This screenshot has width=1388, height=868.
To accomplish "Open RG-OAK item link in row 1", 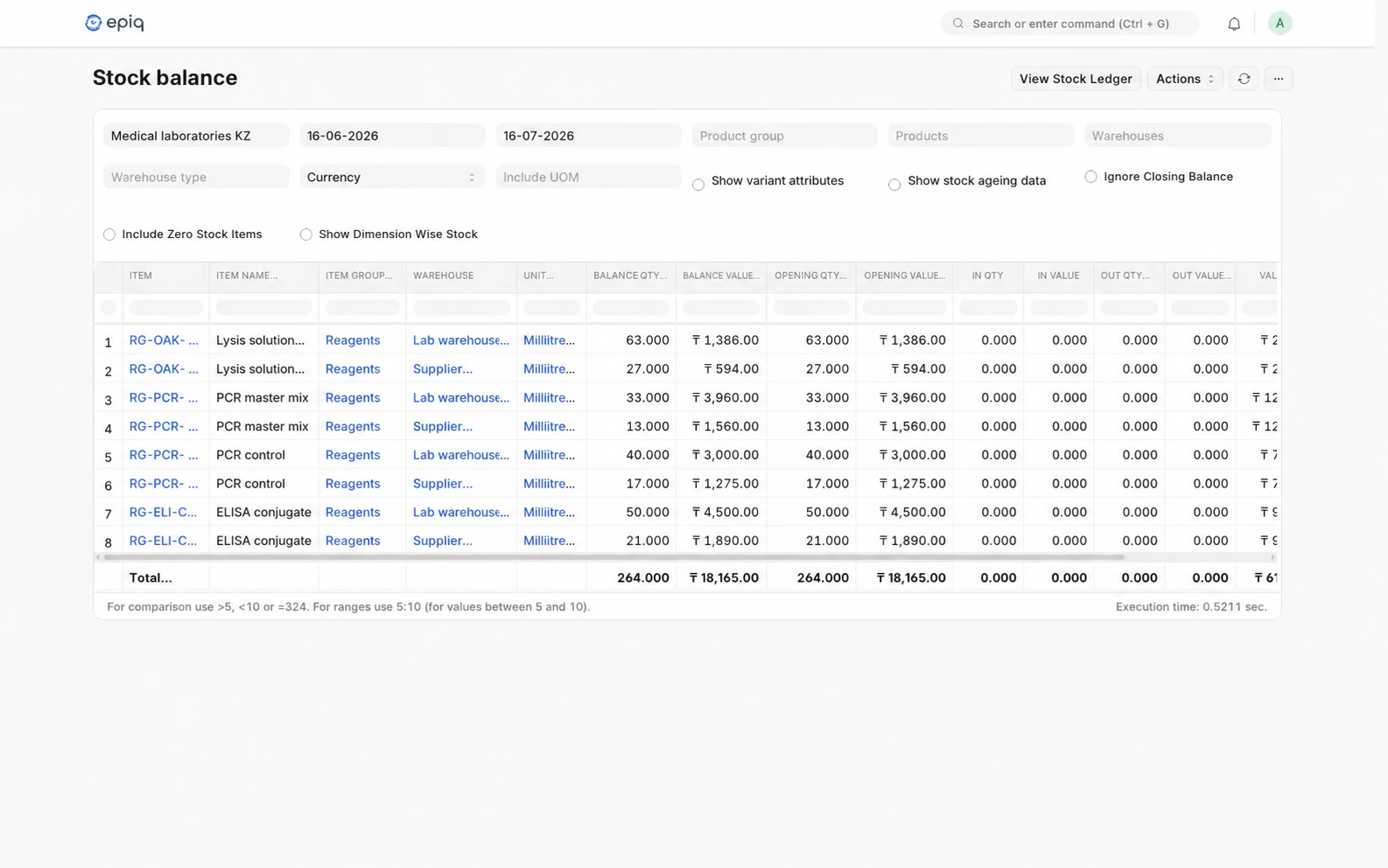I will [164, 340].
